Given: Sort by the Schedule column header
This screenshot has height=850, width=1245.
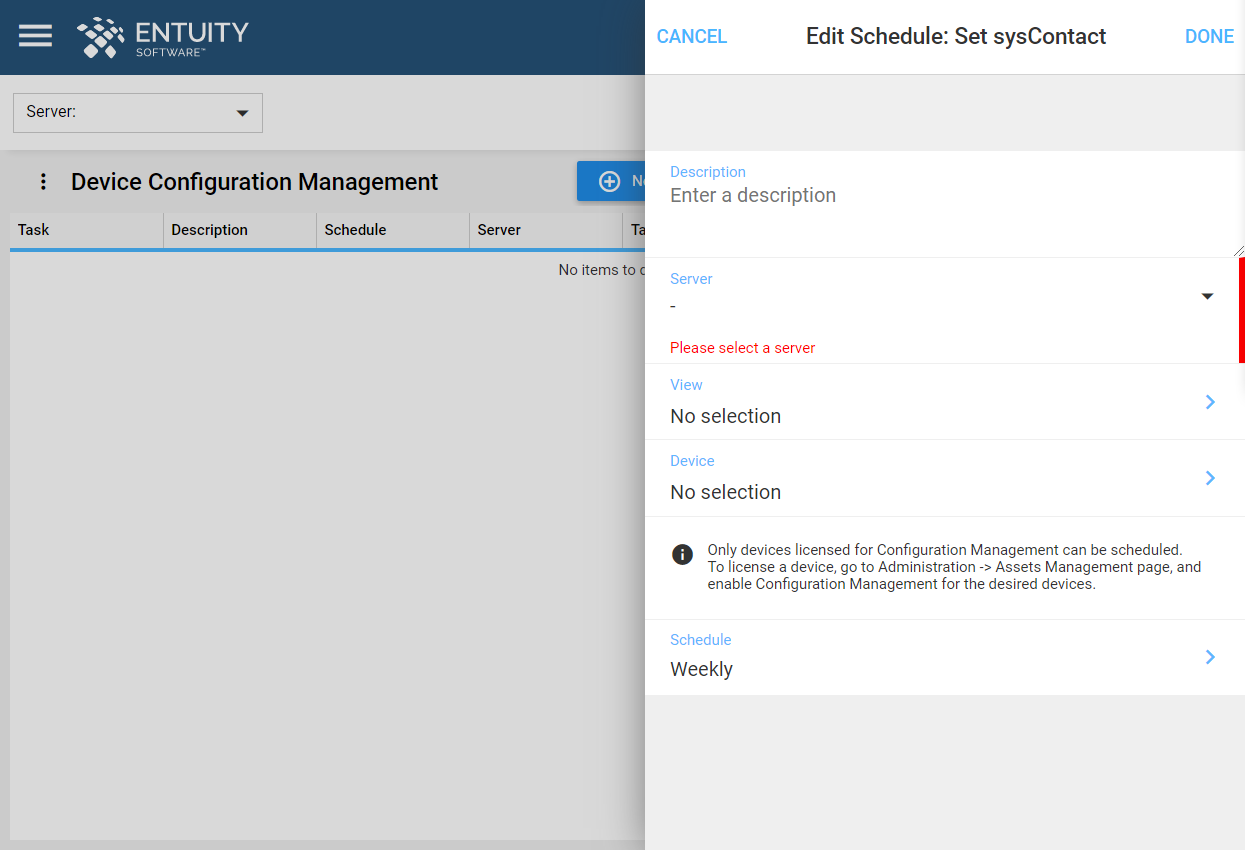Looking at the screenshot, I should (356, 230).
